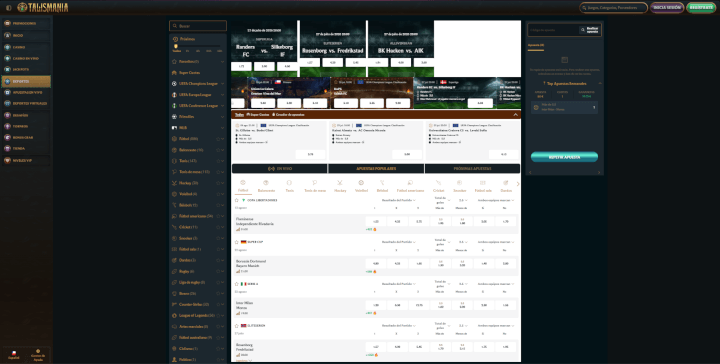Favorite Tenis in the sports list
Image resolution: width=720 pixels, height=364 pixels.
pos(218,161)
